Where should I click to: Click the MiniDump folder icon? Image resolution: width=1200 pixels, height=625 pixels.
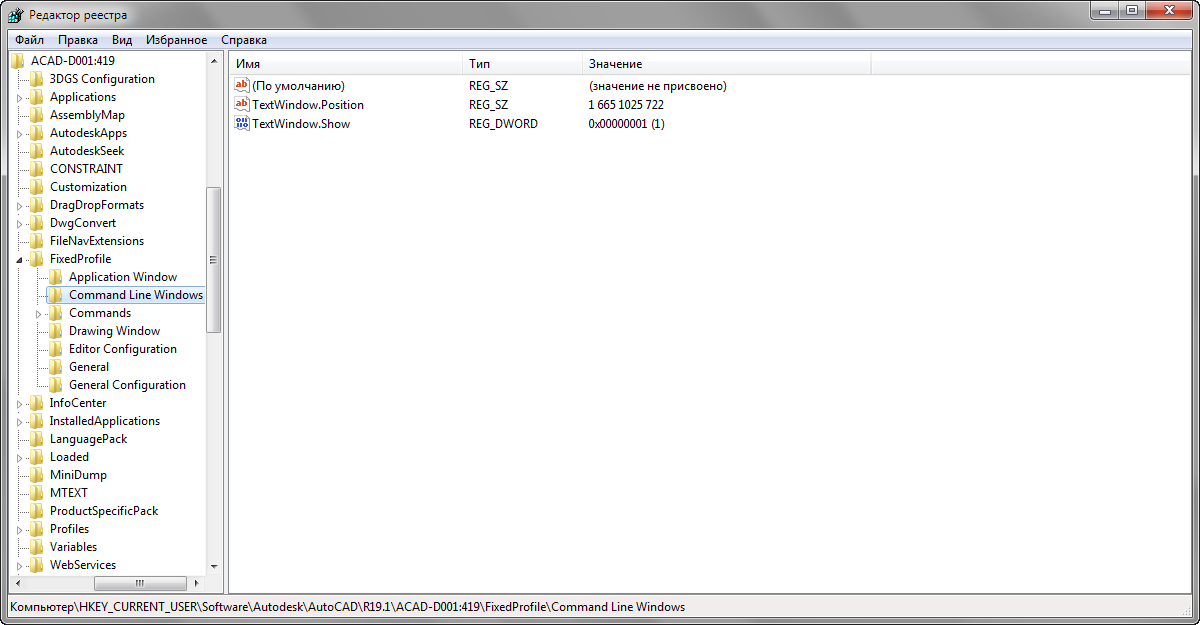point(37,475)
